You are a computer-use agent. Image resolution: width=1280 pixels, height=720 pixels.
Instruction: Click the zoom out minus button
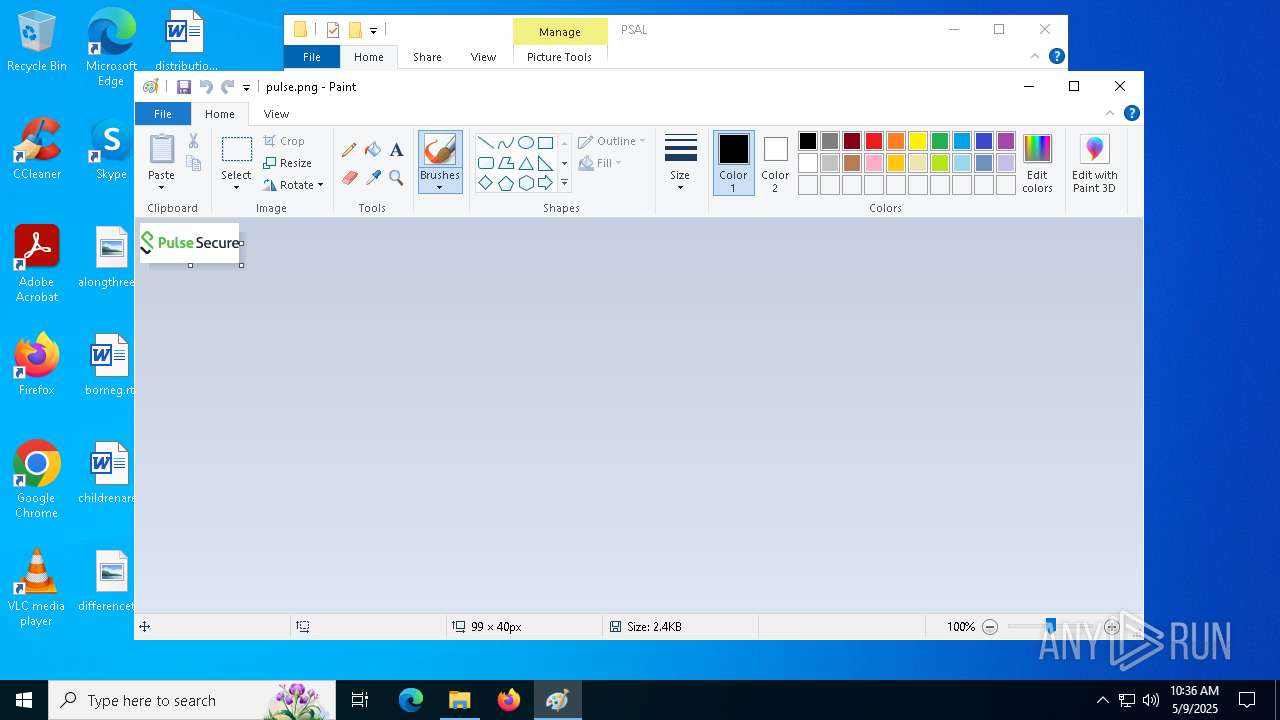pyautogui.click(x=990, y=627)
